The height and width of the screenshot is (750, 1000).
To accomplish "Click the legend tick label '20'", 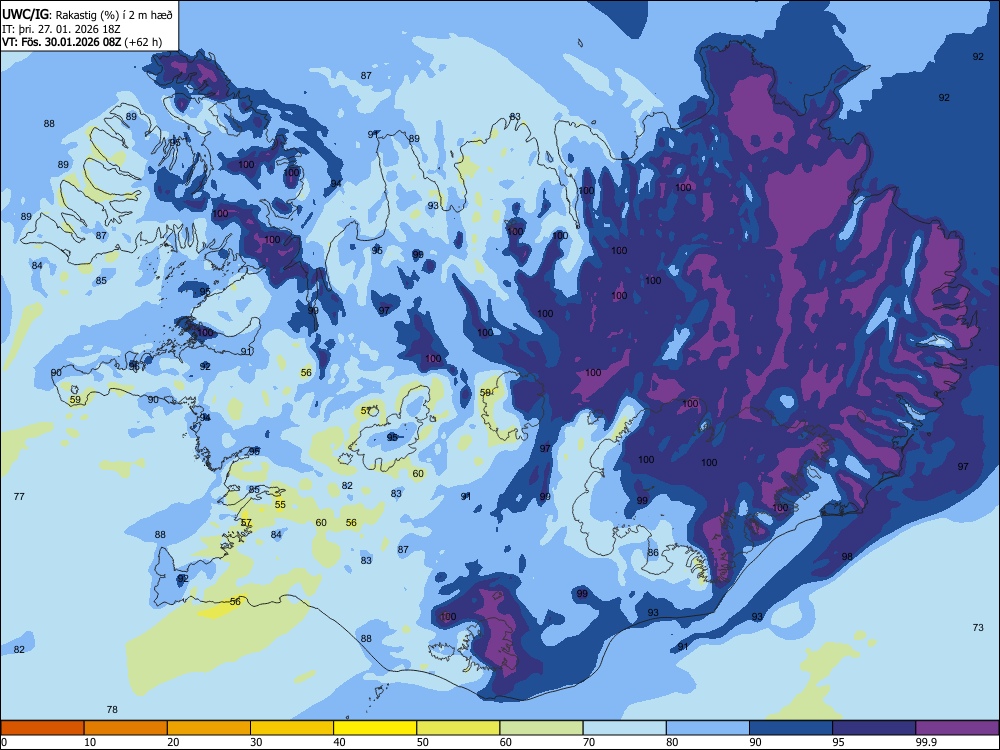I will (173, 742).
